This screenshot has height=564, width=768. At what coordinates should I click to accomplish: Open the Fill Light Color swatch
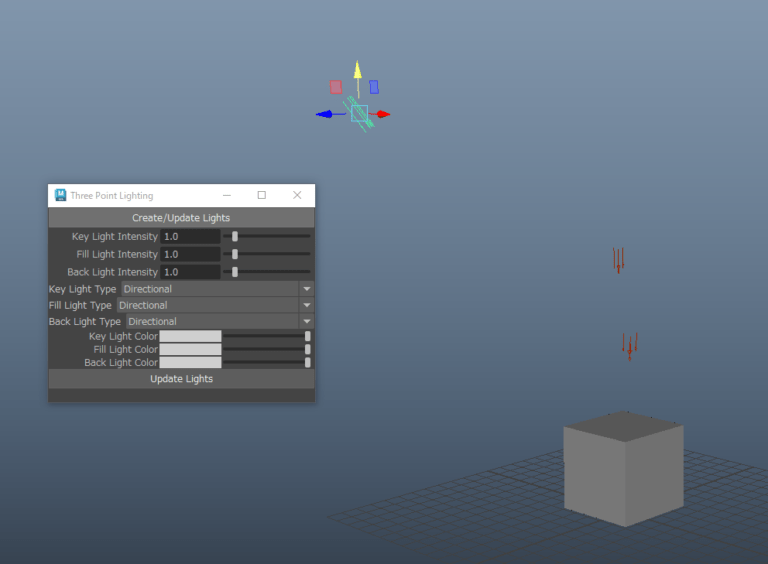pos(190,350)
